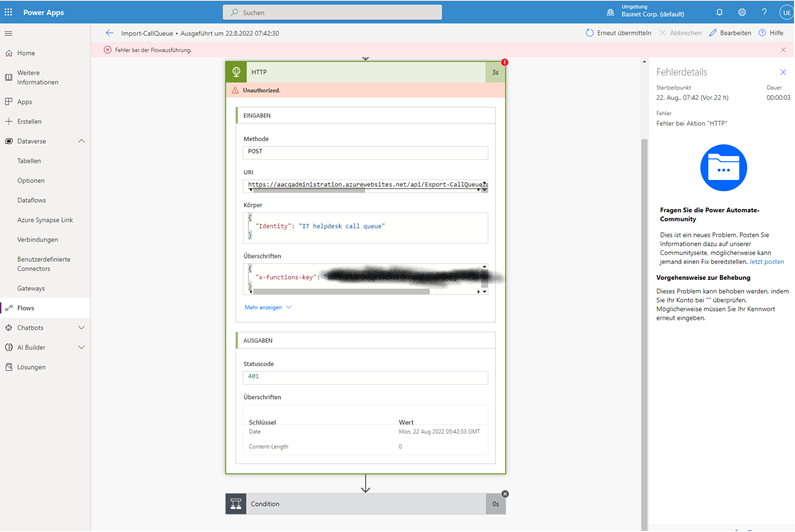The image size is (795, 532).
Task: Expand the AI Builder section chevron
Action: [81, 347]
